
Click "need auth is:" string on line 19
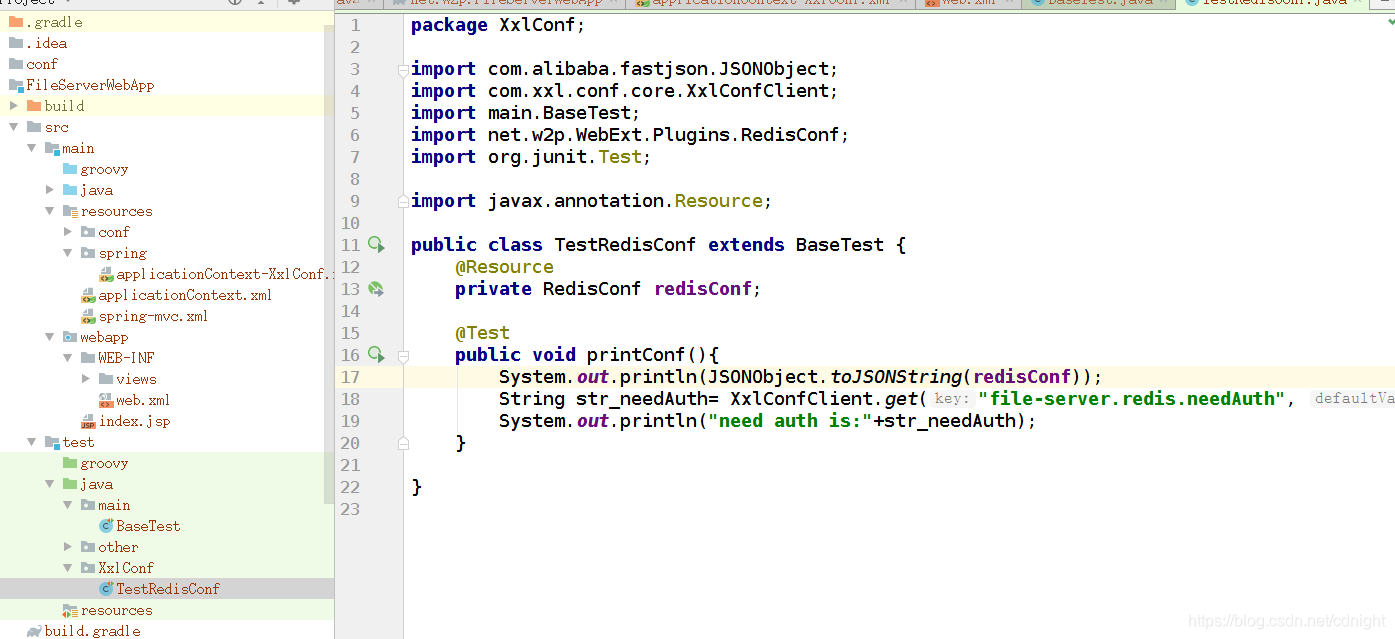coord(790,421)
